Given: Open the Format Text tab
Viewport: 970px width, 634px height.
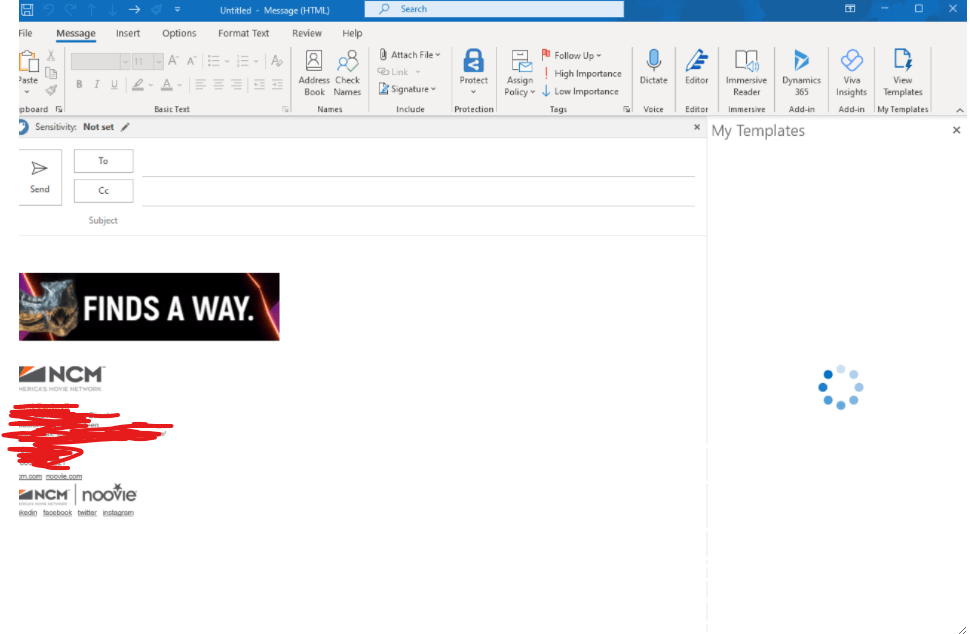Looking at the screenshot, I should pos(243,33).
